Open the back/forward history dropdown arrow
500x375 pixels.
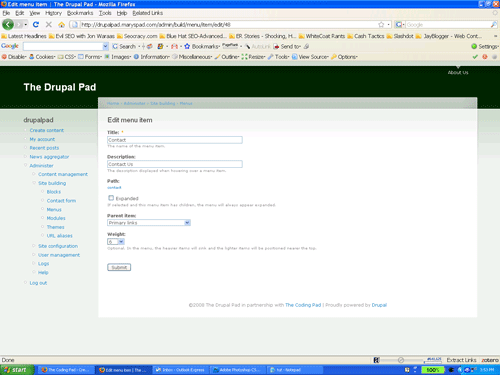pos(26,25)
